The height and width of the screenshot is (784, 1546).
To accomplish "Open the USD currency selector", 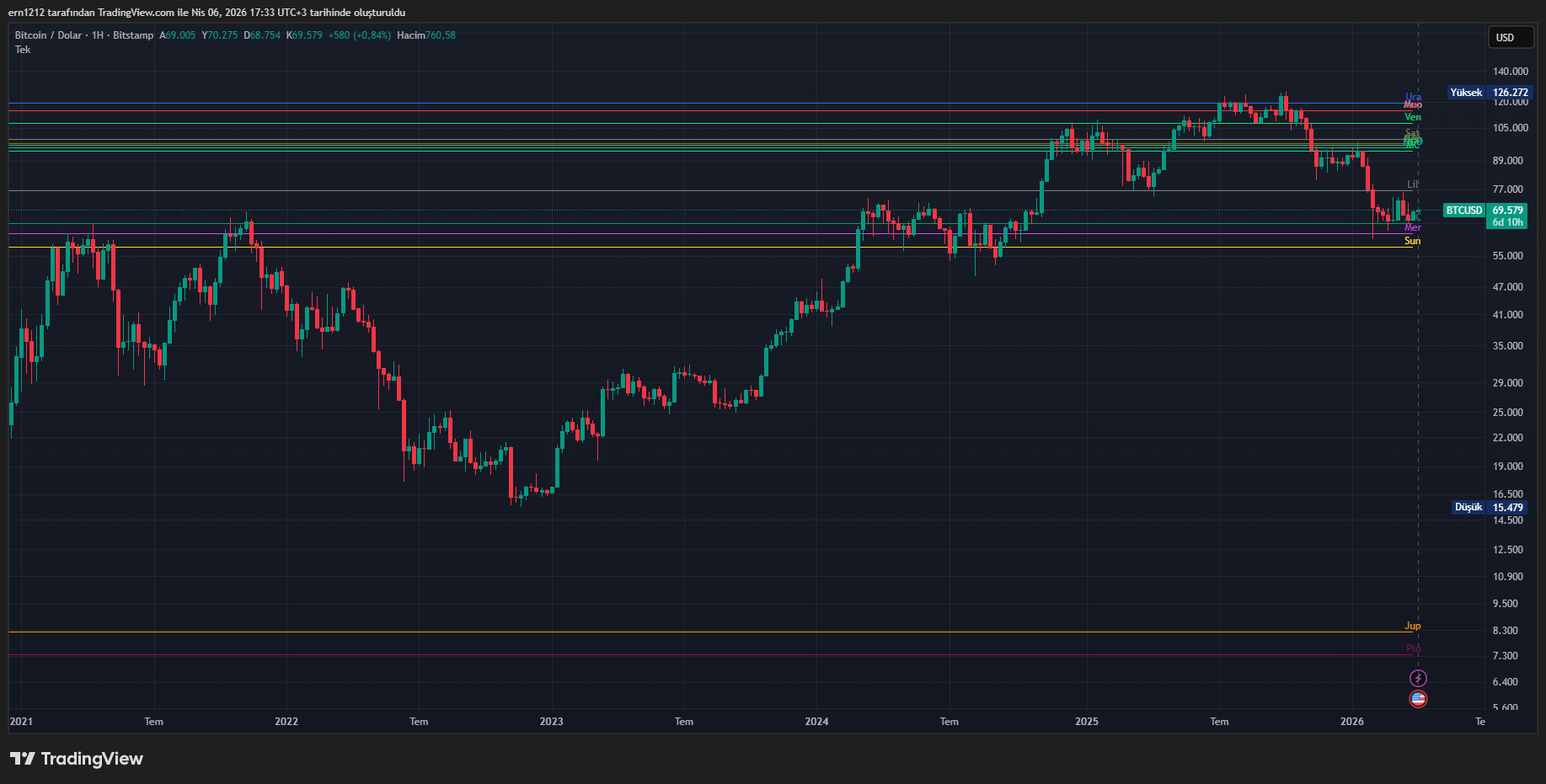I will tap(1509, 37).
